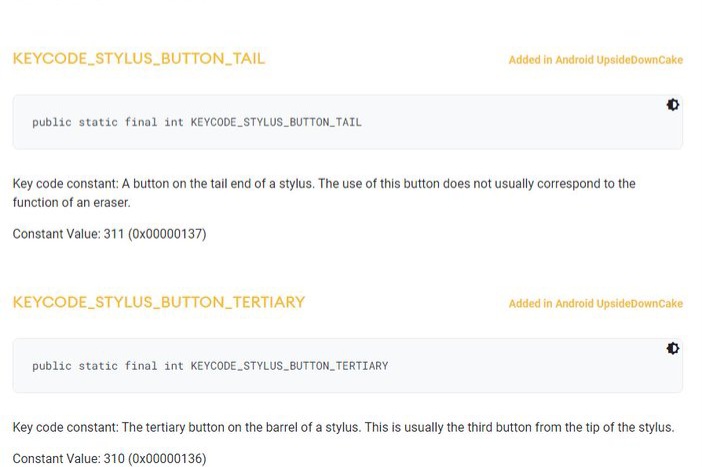The width and height of the screenshot is (702, 467).
Task: Open the UpsideDownCake link beside the TAIL heading
Action: click(x=595, y=60)
